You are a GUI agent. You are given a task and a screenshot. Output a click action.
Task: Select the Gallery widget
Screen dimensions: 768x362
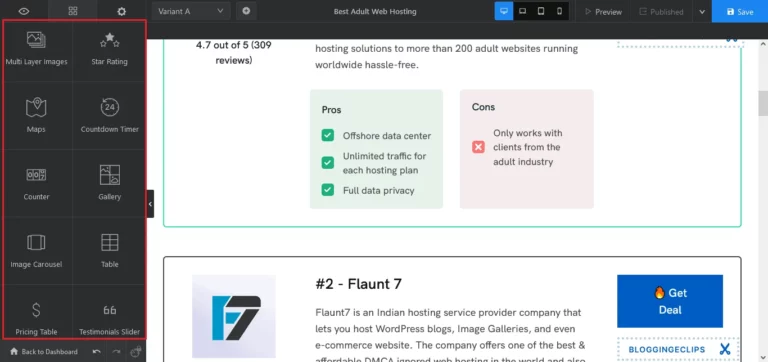tap(109, 183)
